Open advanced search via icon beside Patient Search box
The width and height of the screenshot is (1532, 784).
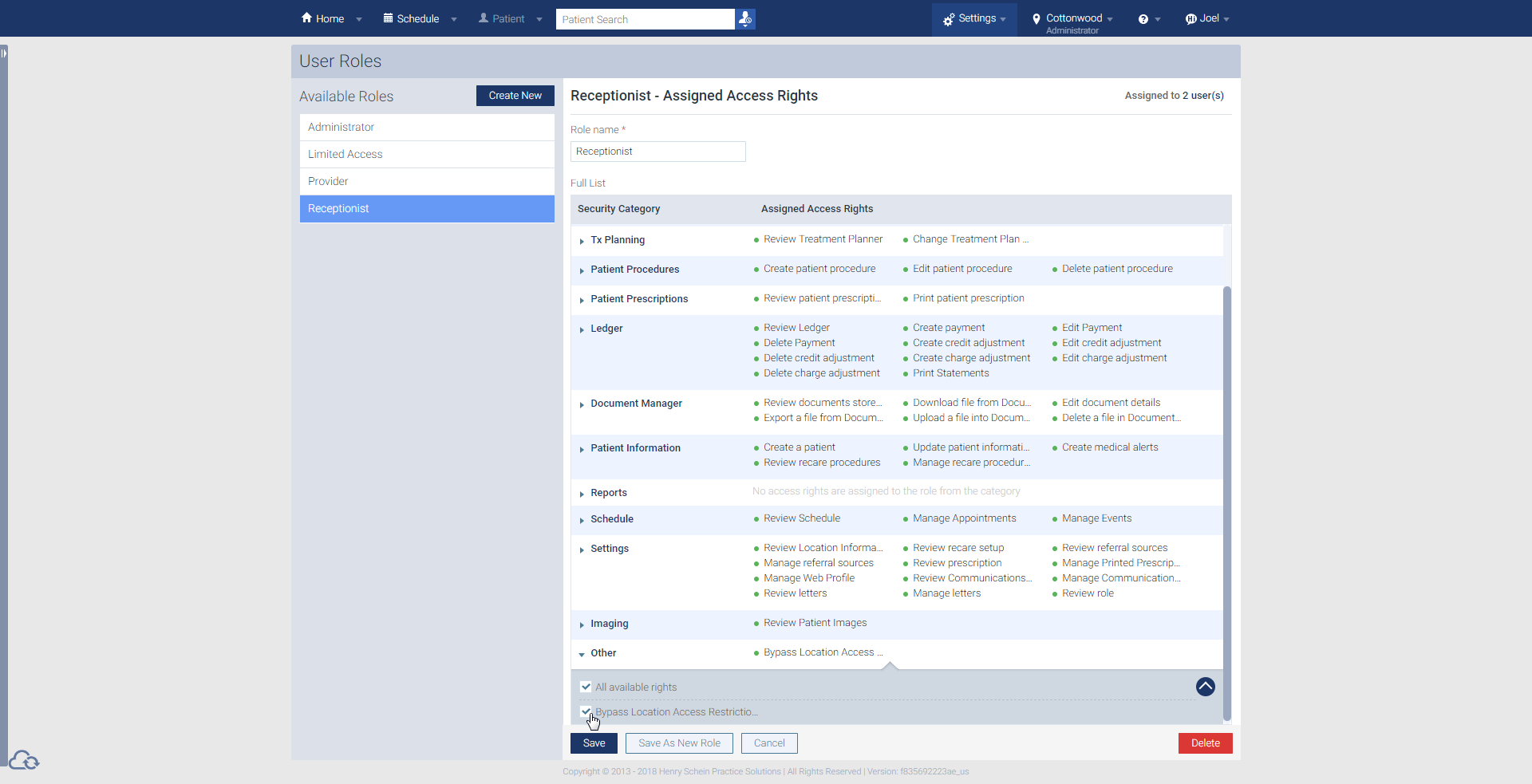(x=744, y=18)
